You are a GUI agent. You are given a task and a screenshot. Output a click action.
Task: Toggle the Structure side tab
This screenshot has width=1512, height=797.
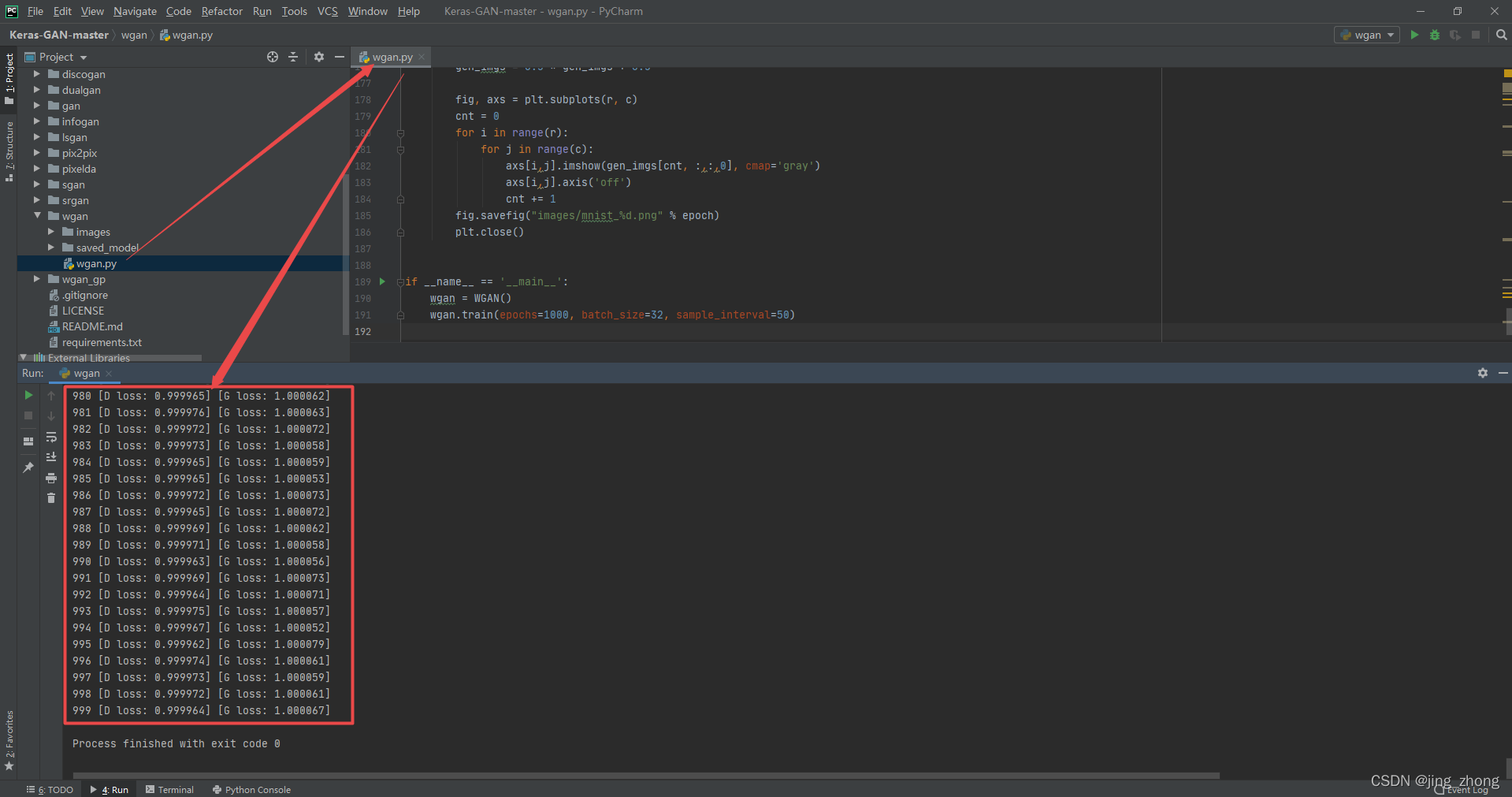[x=9, y=151]
